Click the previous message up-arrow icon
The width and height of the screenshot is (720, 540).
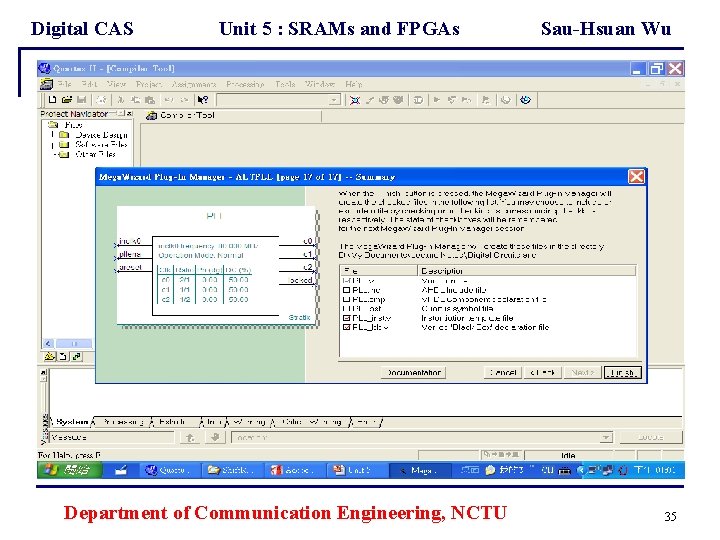tap(190, 438)
